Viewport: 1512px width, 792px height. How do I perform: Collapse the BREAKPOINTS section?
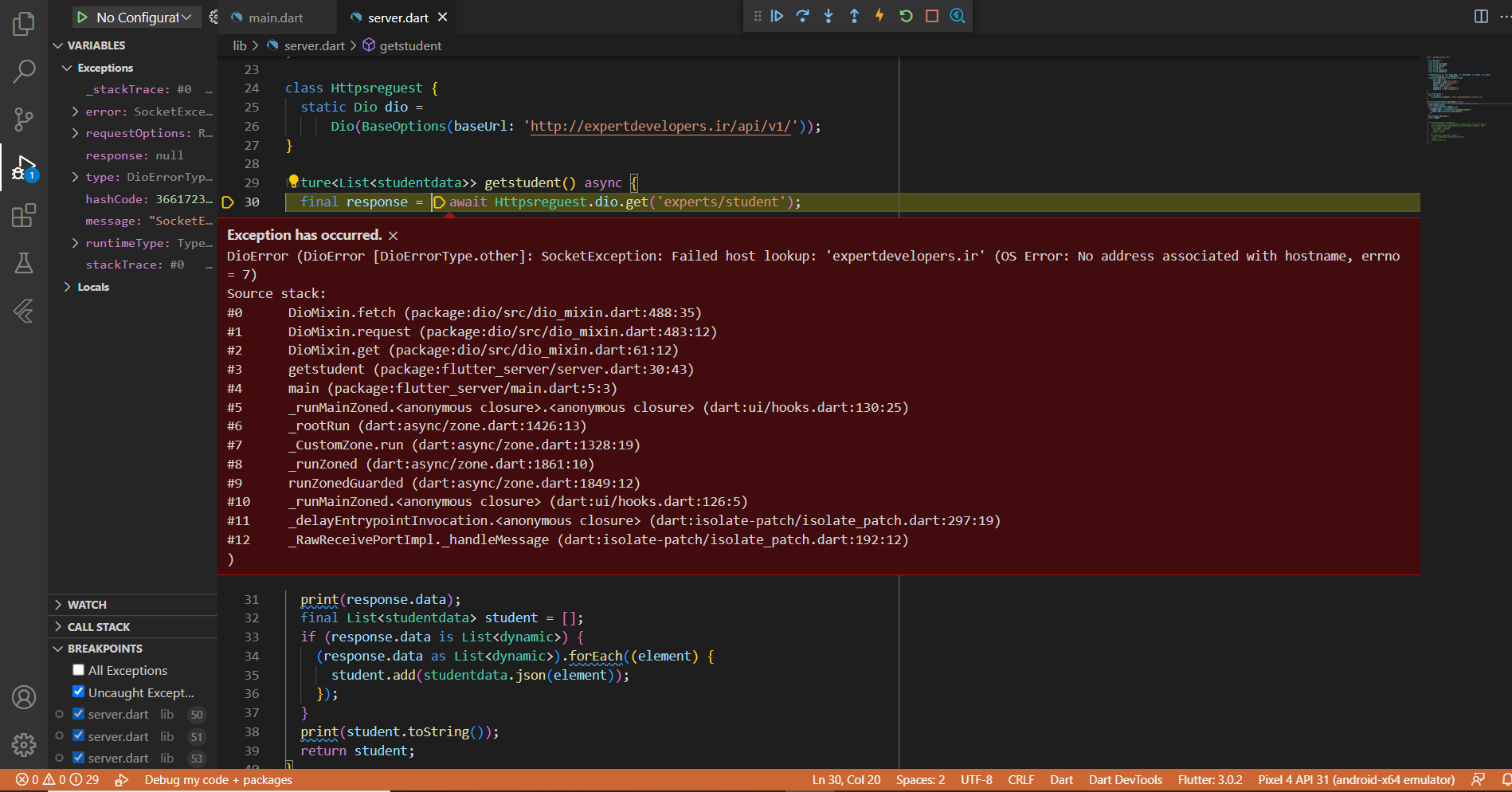132,649
